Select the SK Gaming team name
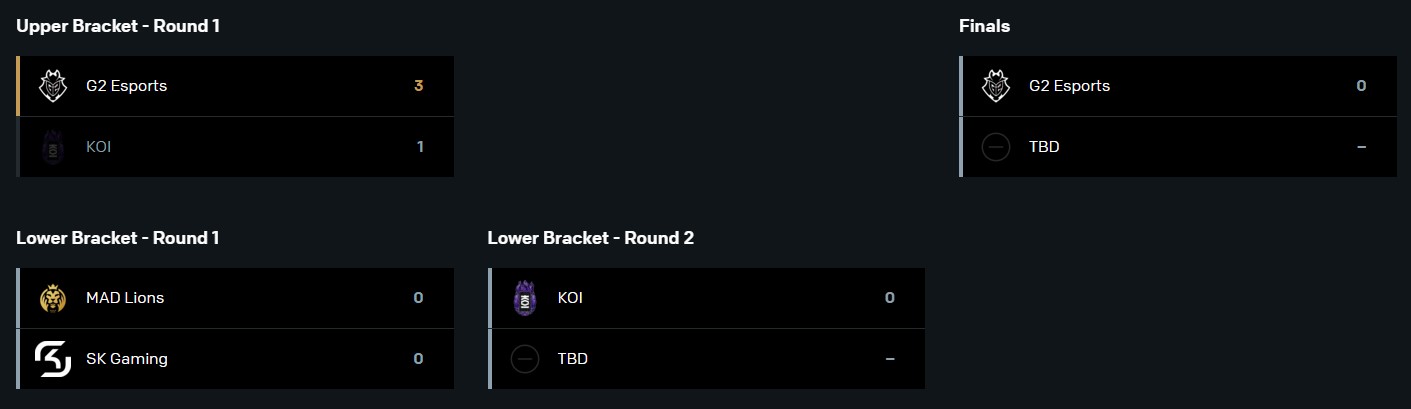This screenshot has width=1411, height=409. point(127,359)
